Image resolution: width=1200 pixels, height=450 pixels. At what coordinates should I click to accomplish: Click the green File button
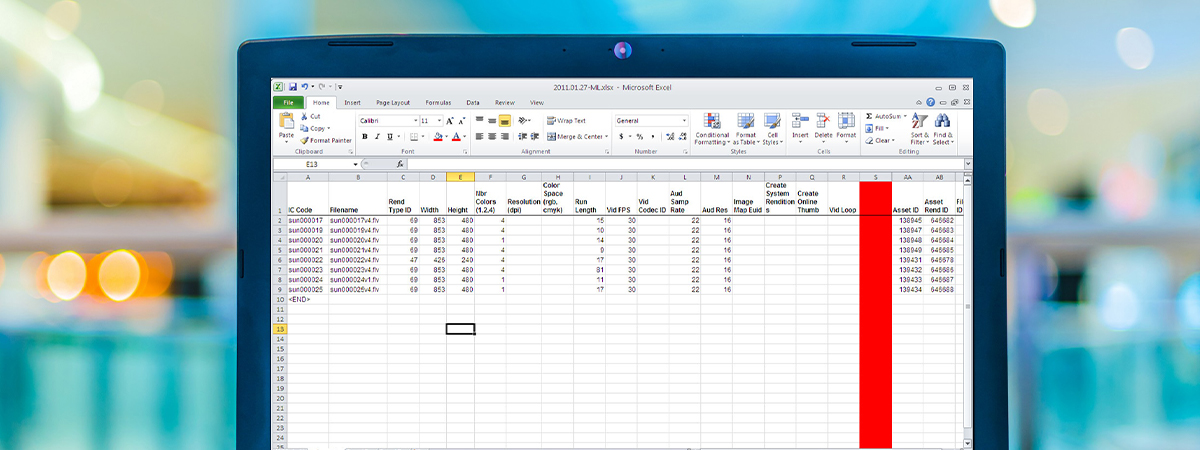click(288, 102)
